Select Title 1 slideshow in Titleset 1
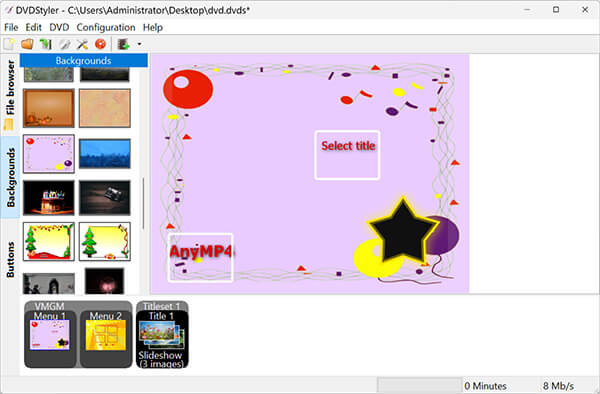600x394 pixels. point(162,339)
